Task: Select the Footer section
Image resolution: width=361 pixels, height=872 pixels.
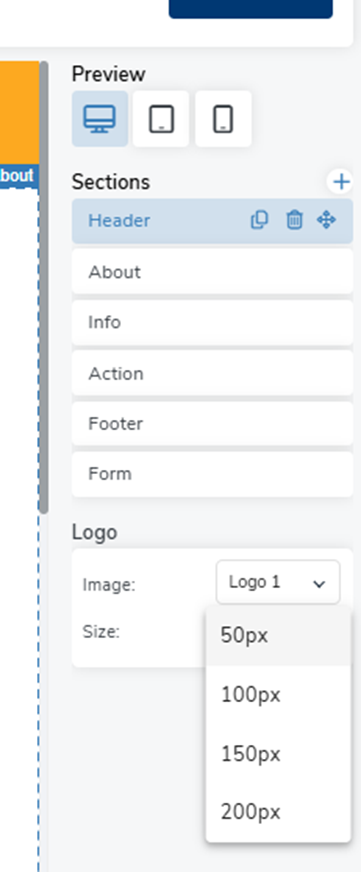Action: (x=212, y=424)
